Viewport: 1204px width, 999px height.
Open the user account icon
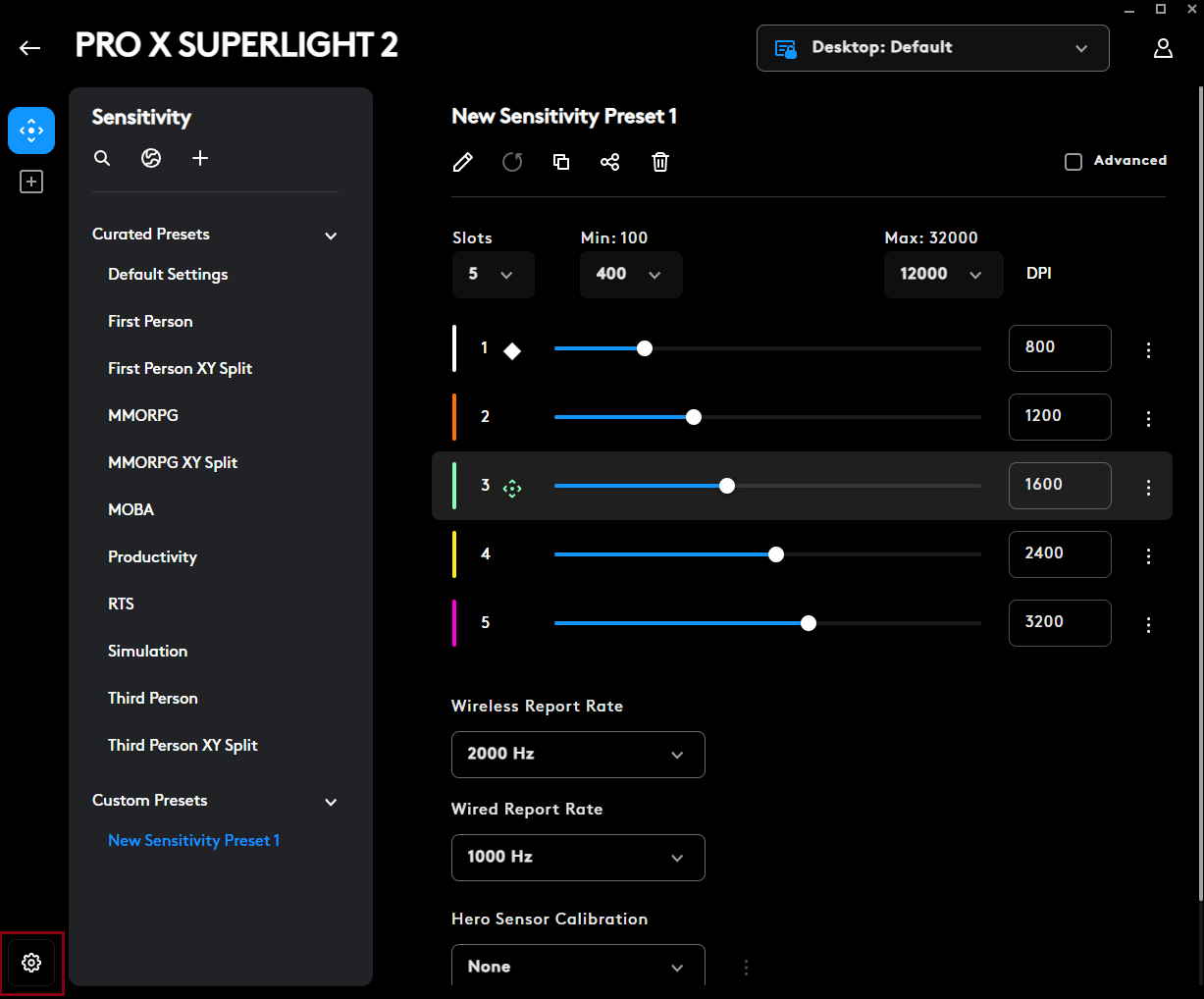[1163, 48]
